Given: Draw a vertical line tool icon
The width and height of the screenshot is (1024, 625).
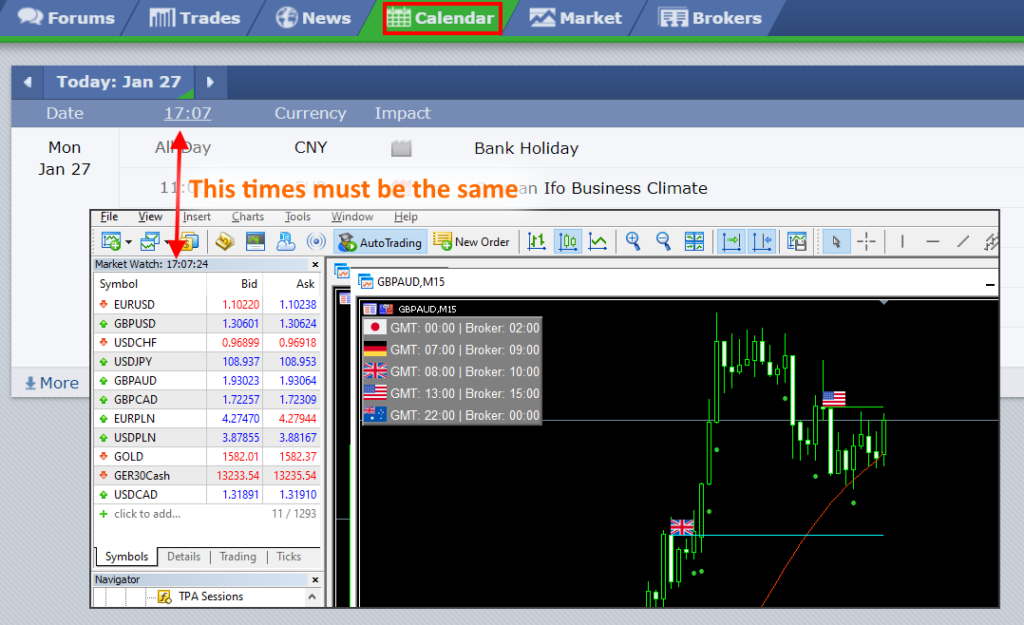Looking at the screenshot, I should 902,241.
